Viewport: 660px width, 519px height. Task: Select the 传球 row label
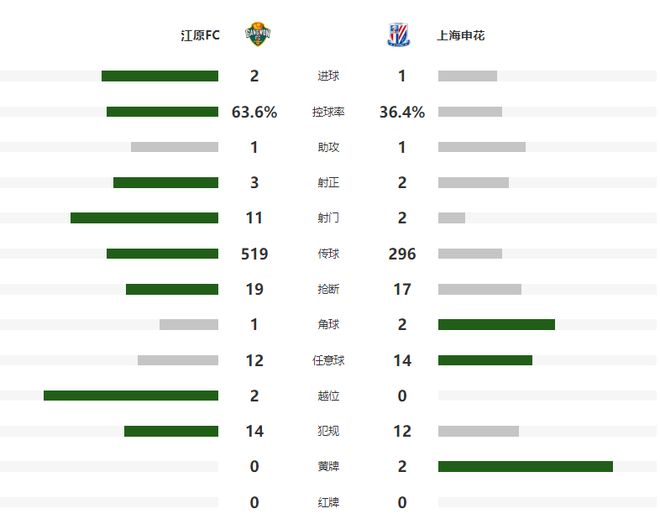(x=328, y=254)
